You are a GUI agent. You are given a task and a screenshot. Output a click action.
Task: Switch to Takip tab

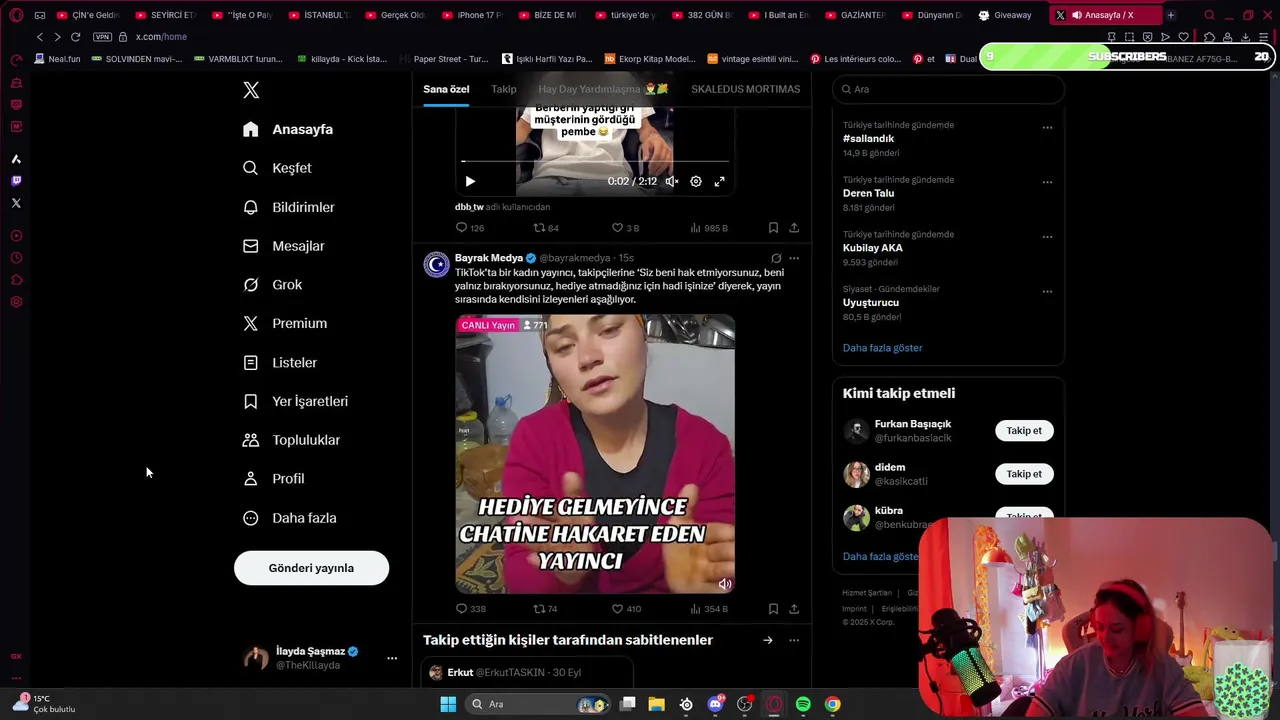click(504, 89)
